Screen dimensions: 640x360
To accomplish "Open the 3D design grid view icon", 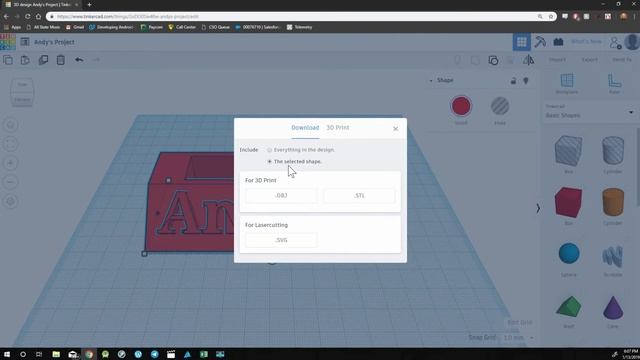I will 522,42.
